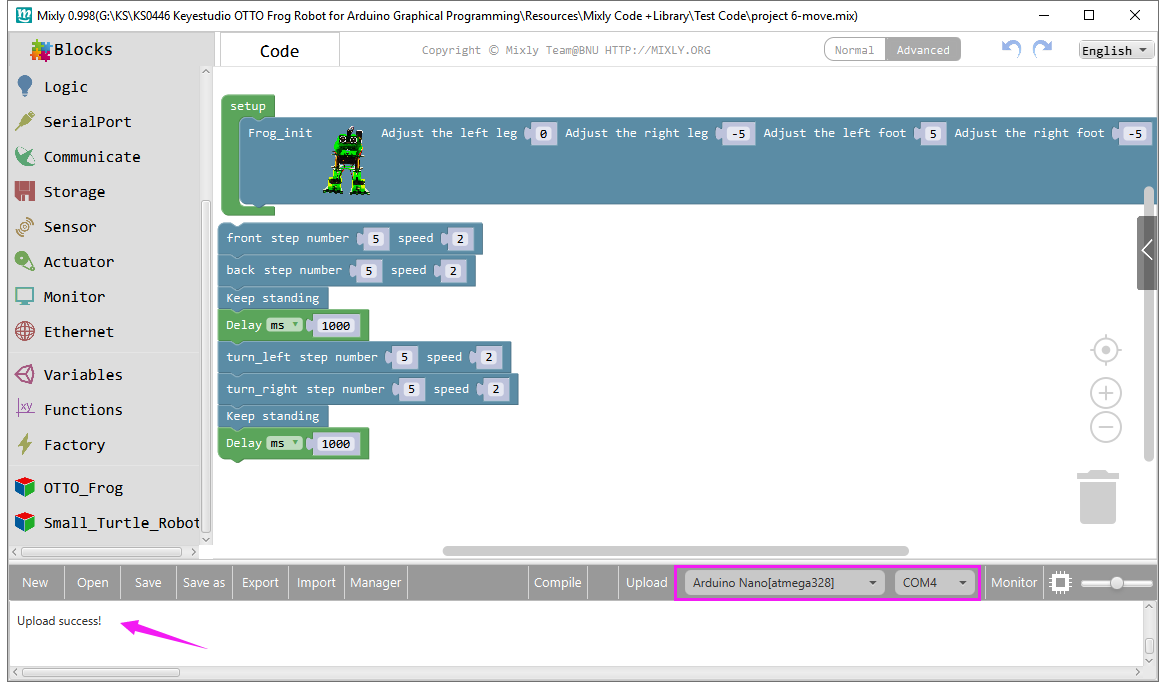Image resolution: width=1166 pixels, height=689 pixels.
Task: Open ms unit dropdown in last Delay block
Action: pos(285,444)
